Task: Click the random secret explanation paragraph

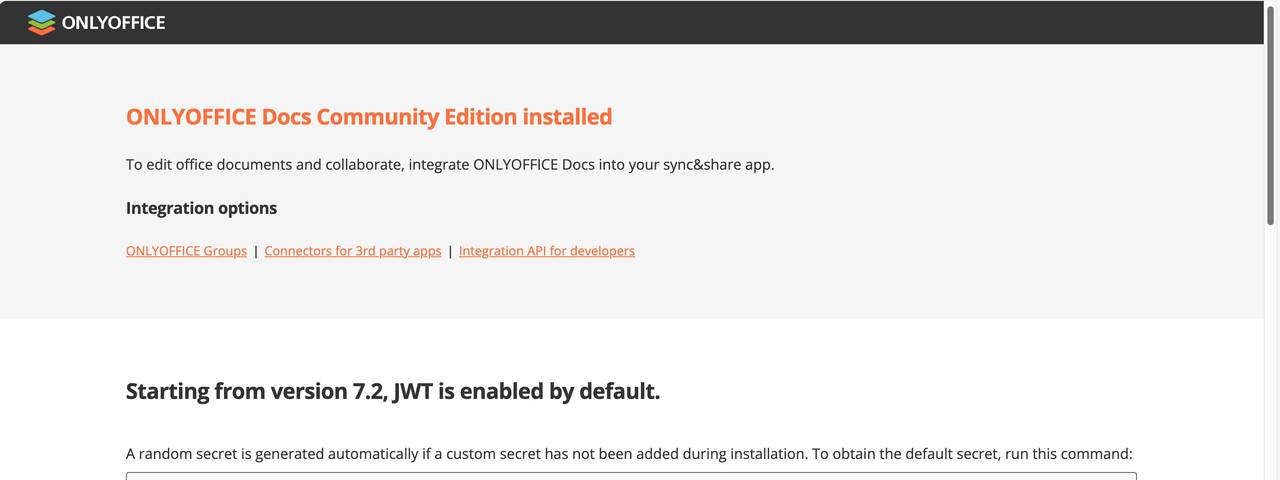Action: (x=629, y=453)
